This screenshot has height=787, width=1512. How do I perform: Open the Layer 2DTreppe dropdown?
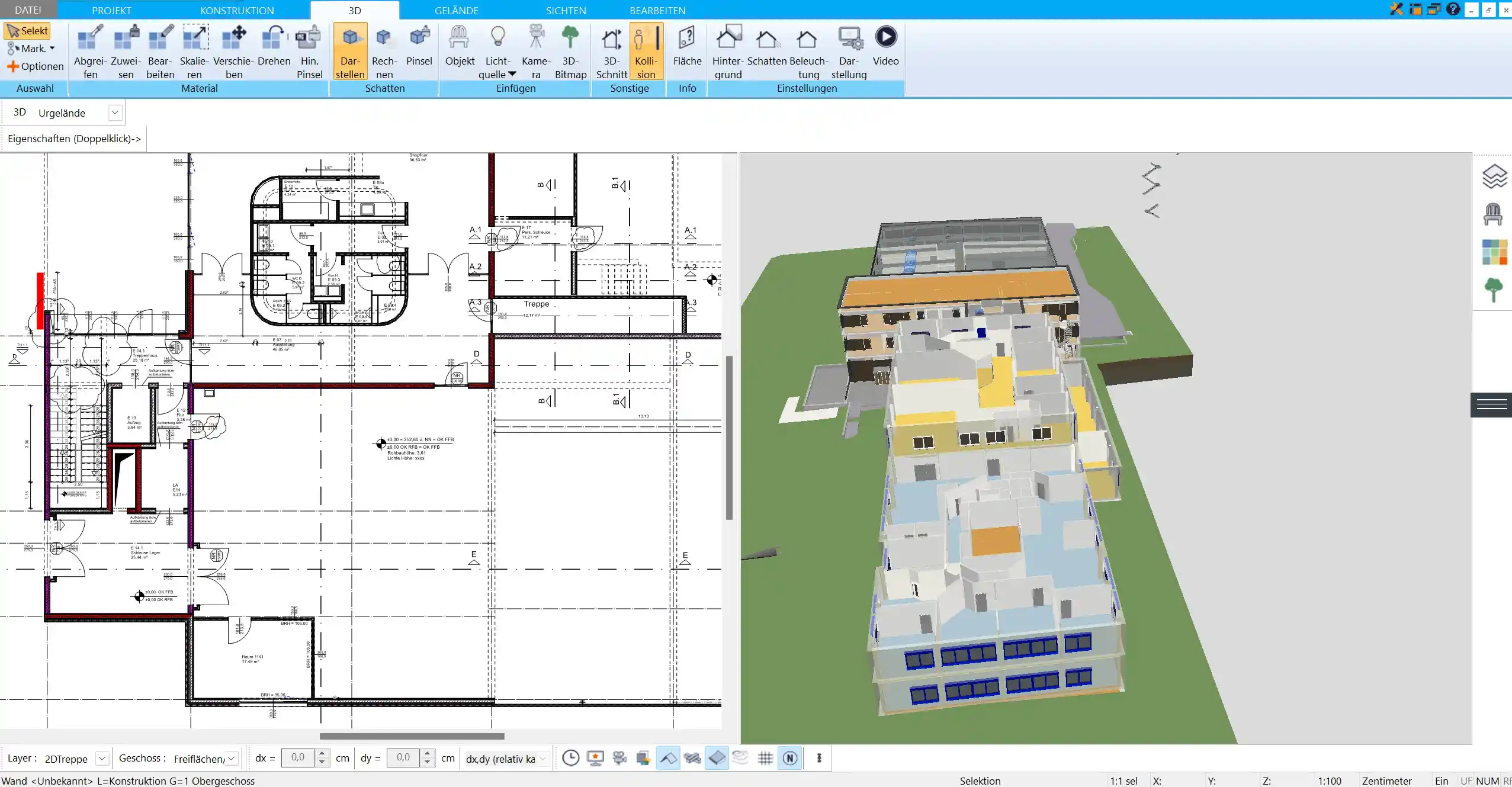click(x=101, y=759)
